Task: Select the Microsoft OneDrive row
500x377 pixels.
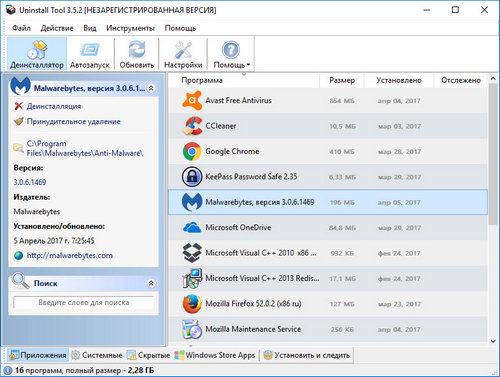Action: tap(328, 228)
